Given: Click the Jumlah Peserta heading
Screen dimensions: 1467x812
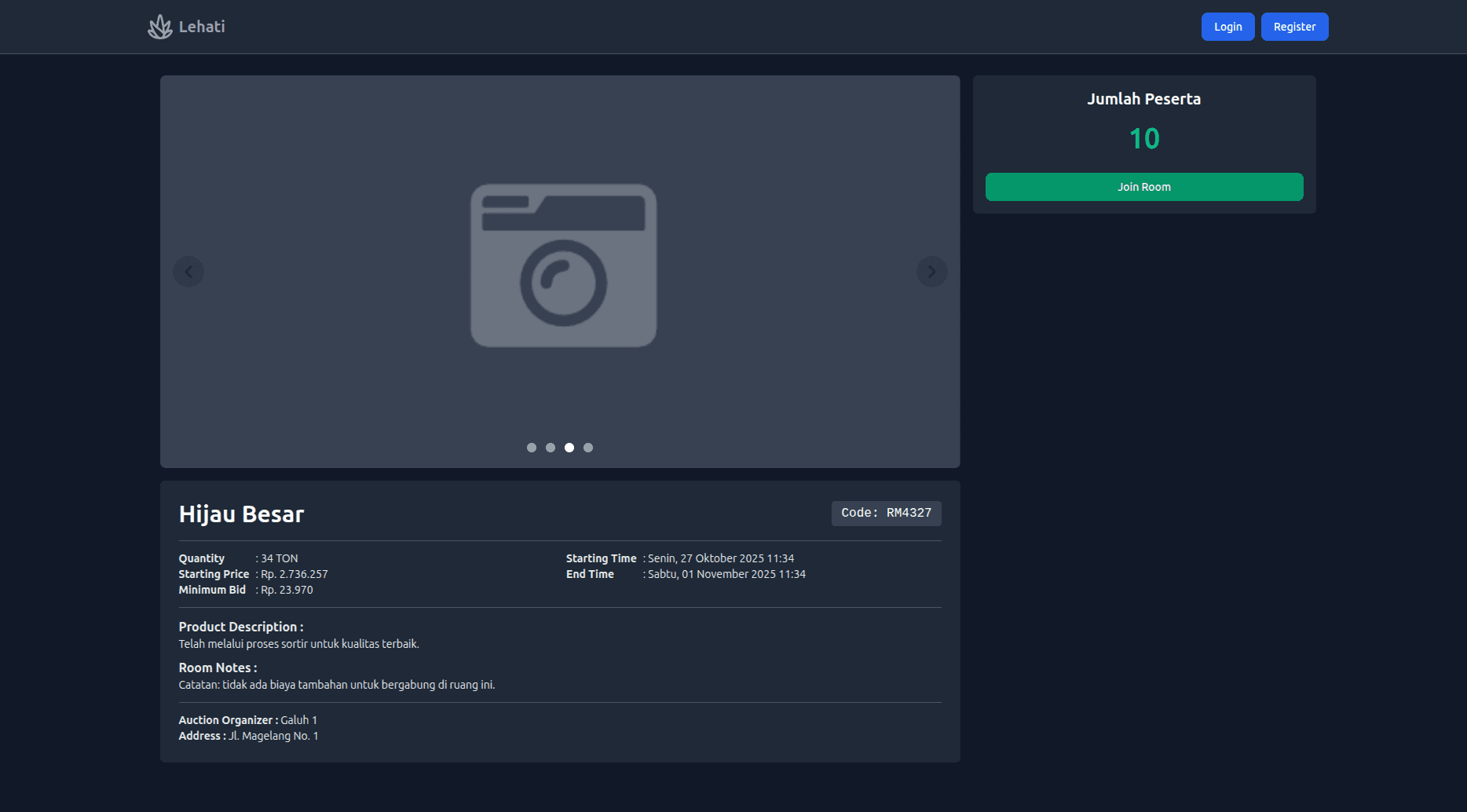Looking at the screenshot, I should [1143, 99].
